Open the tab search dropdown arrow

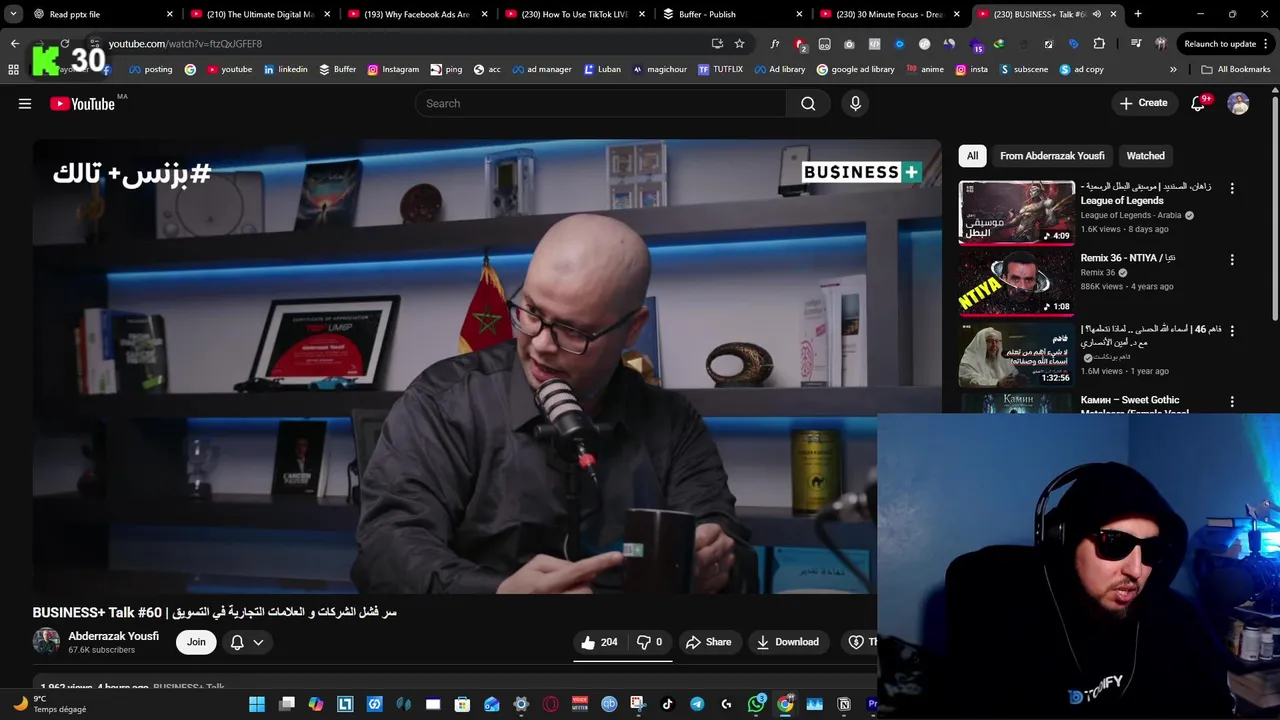13,14
